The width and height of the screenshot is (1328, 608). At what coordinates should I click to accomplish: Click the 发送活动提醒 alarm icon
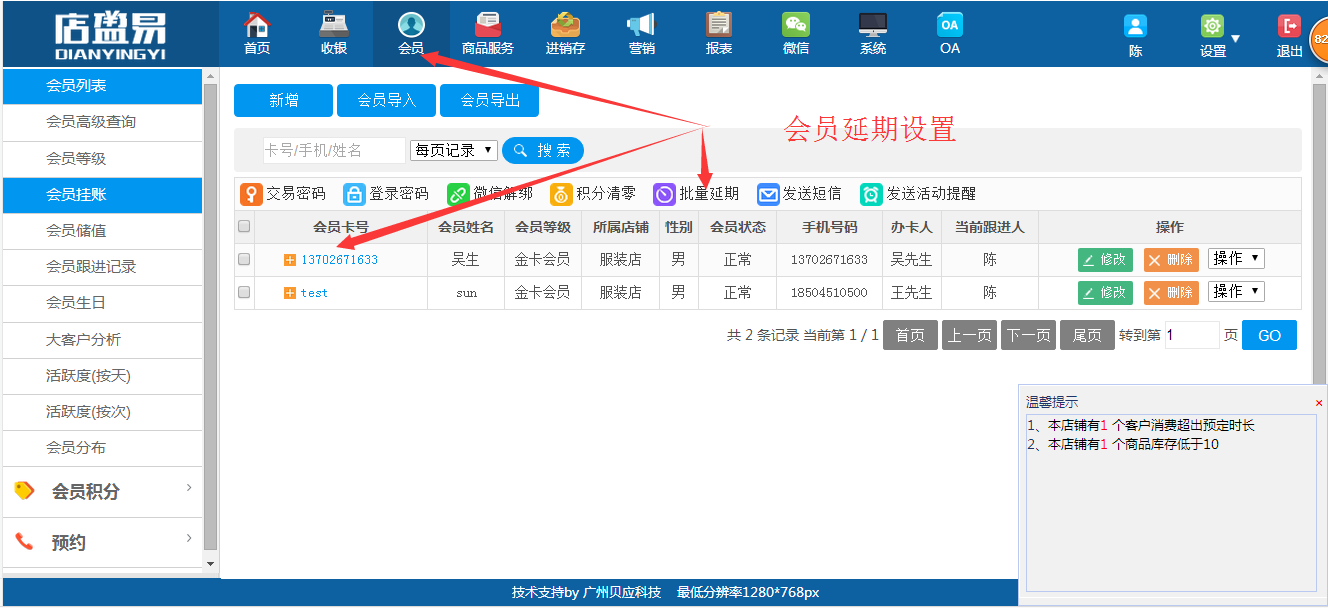[871, 194]
